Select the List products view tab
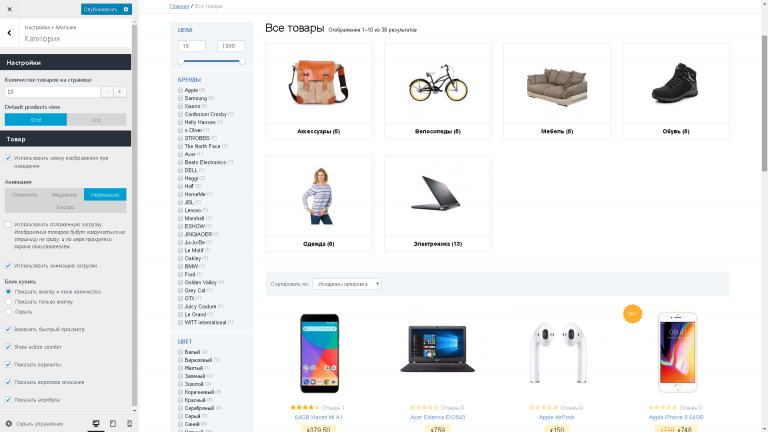This screenshot has width=768, height=432. pos(96,120)
